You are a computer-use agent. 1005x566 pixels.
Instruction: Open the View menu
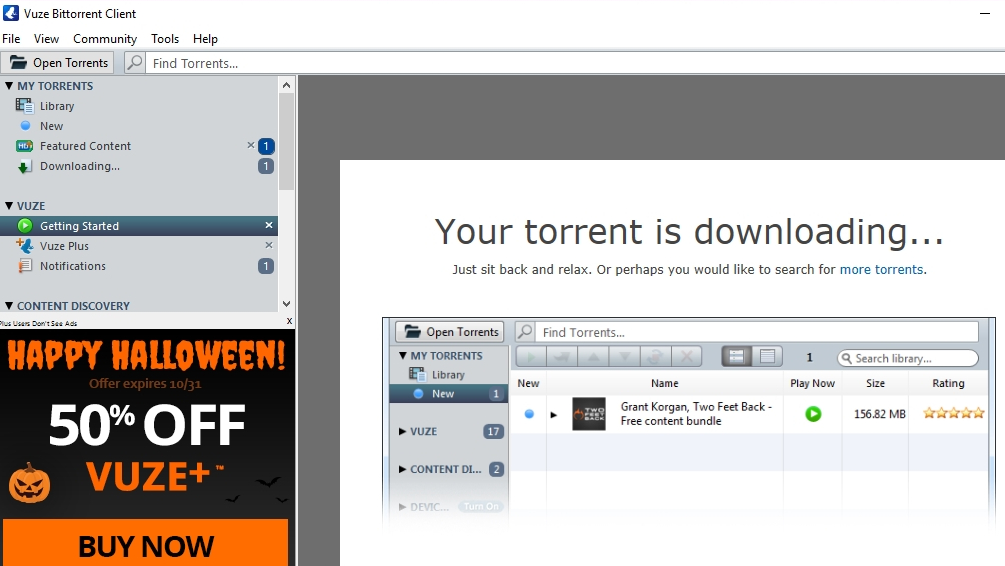pos(46,38)
